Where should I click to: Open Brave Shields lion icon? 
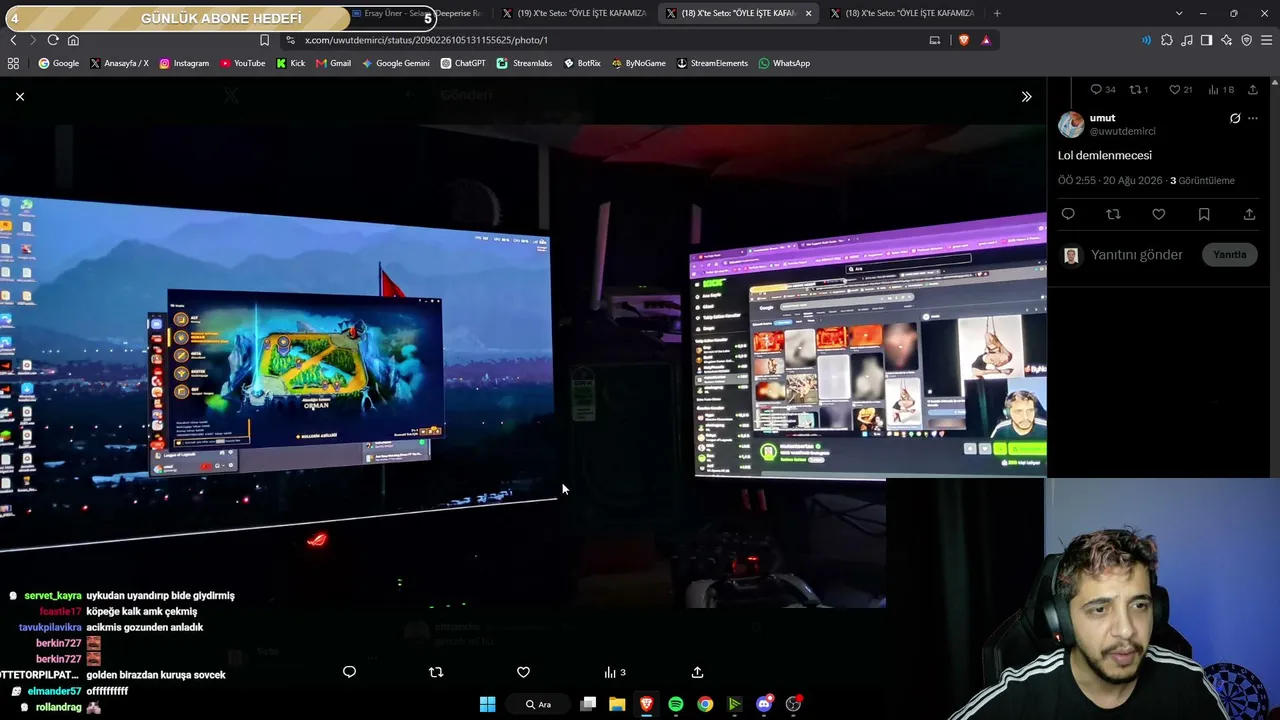[964, 40]
